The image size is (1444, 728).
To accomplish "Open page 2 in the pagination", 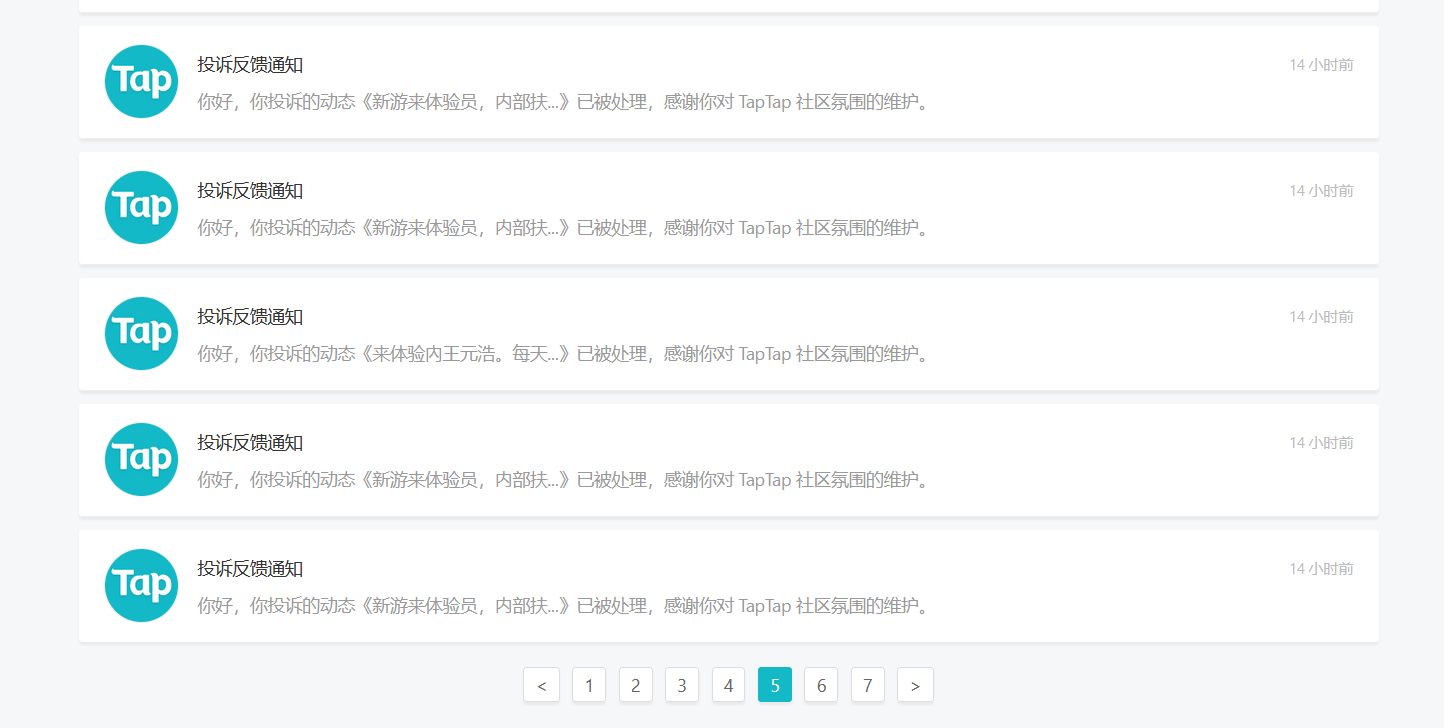I will (x=635, y=685).
